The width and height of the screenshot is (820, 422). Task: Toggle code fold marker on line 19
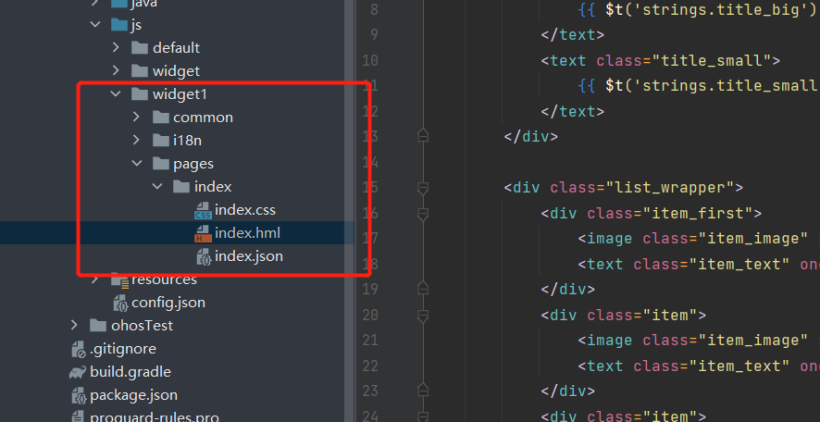423,290
